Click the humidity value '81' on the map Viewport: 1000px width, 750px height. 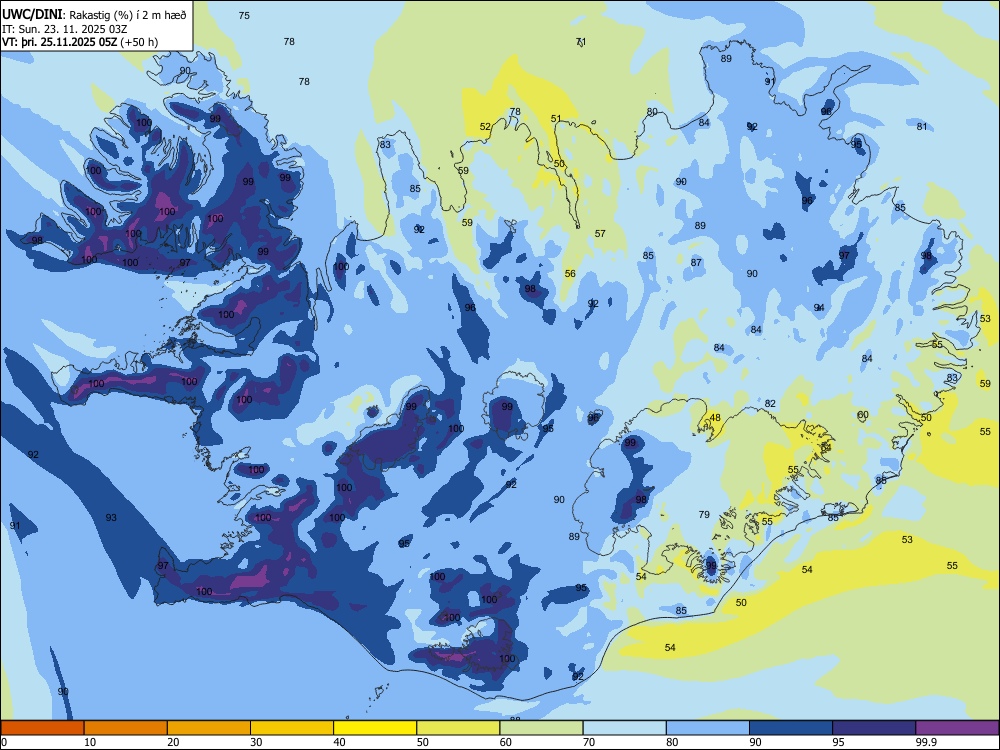pyautogui.click(x=922, y=126)
